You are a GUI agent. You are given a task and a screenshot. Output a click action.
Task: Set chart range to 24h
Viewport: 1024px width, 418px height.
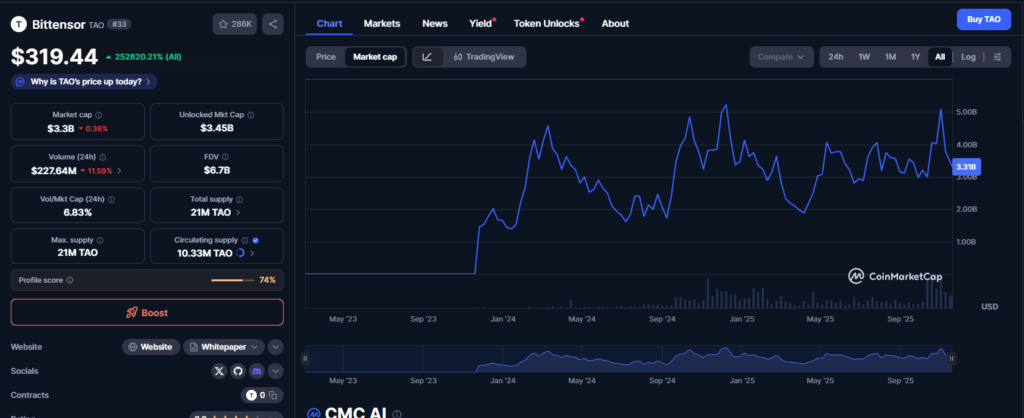(836, 57)
